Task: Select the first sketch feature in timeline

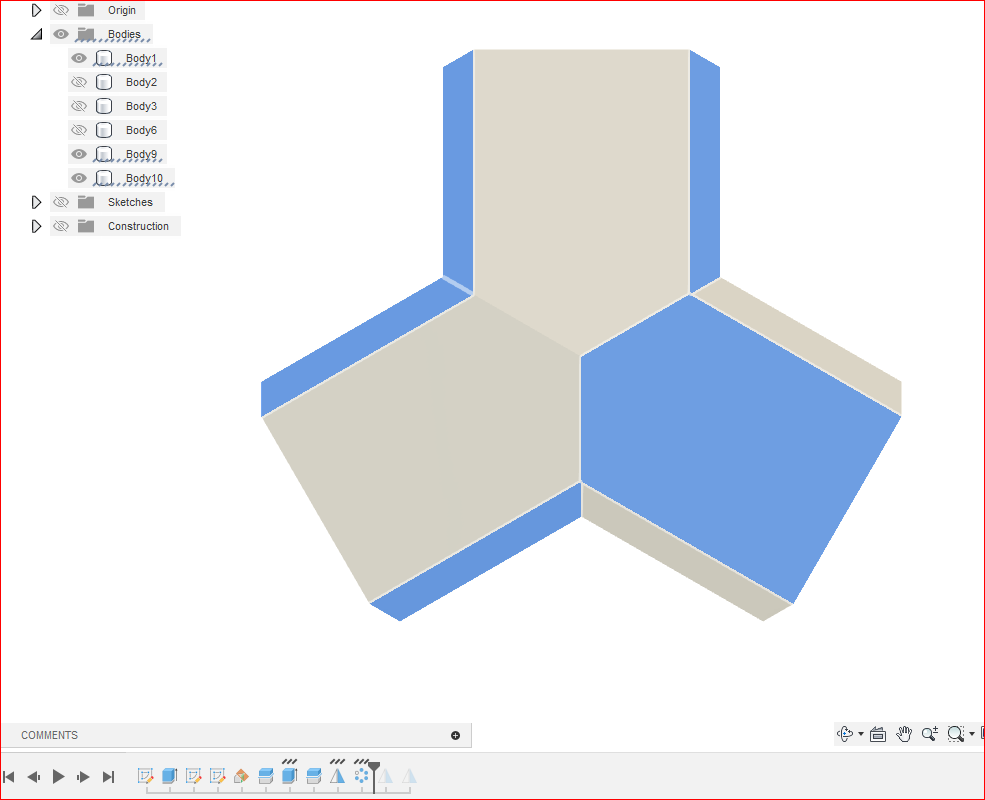Action: coord(146,775)
